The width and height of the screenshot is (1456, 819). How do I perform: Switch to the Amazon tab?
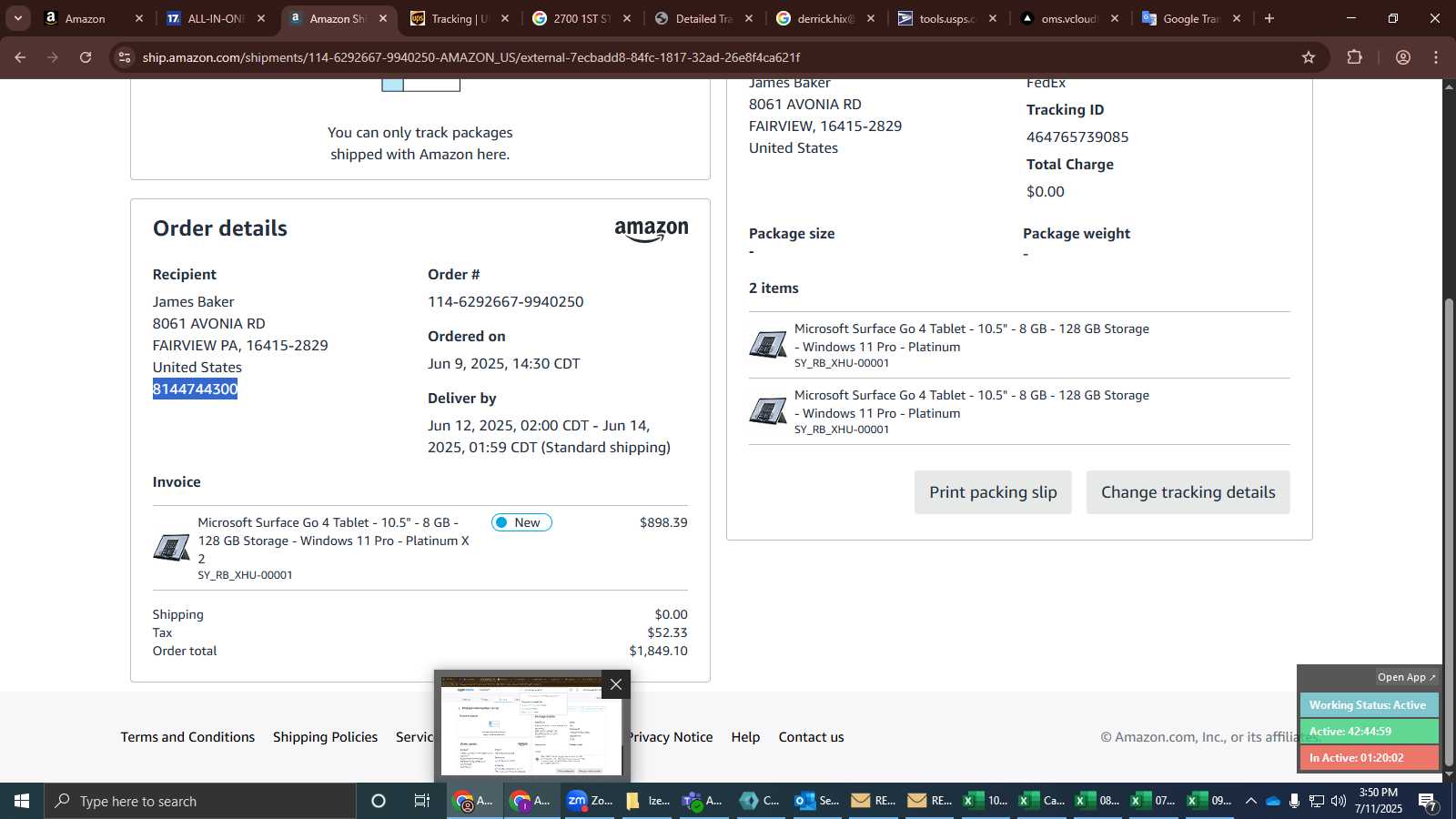(x=85, y=18)
